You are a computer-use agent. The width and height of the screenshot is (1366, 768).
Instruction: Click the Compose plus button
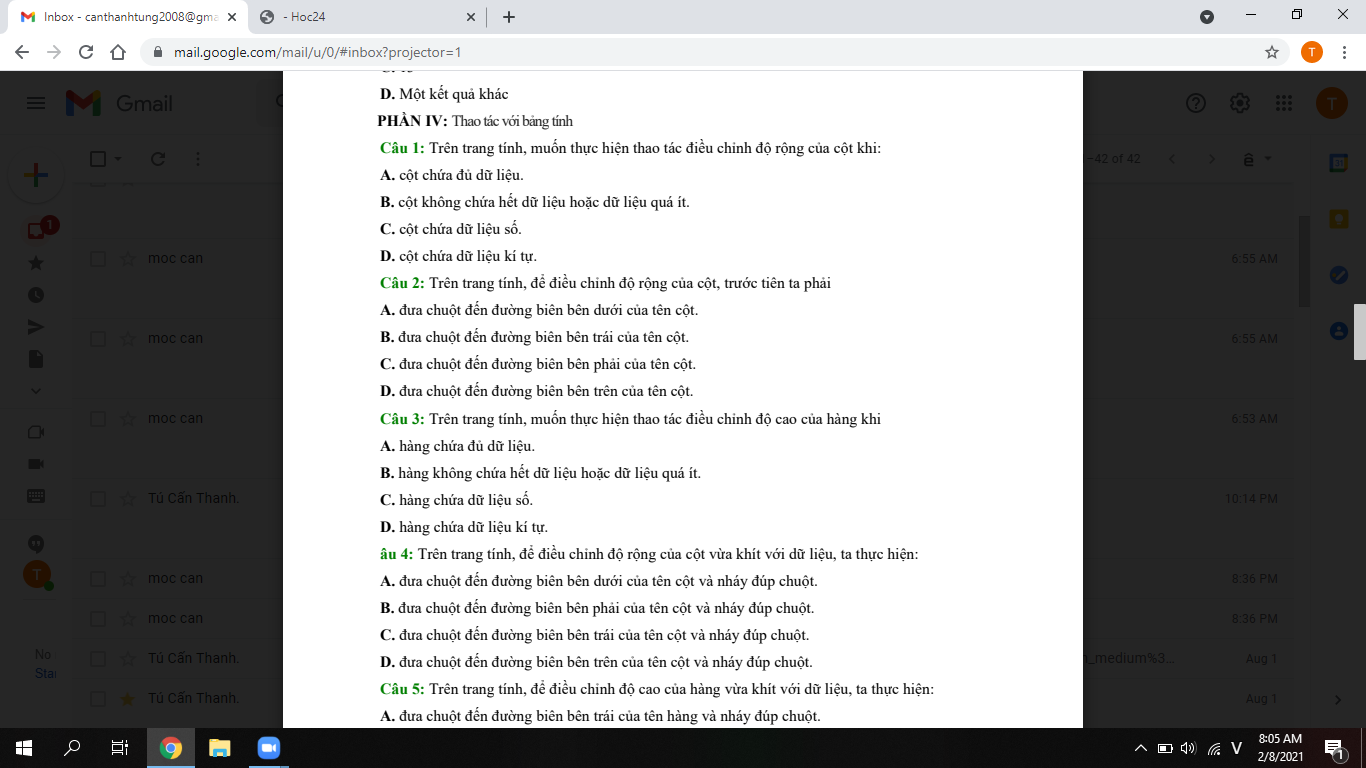(x=35, y=176)
